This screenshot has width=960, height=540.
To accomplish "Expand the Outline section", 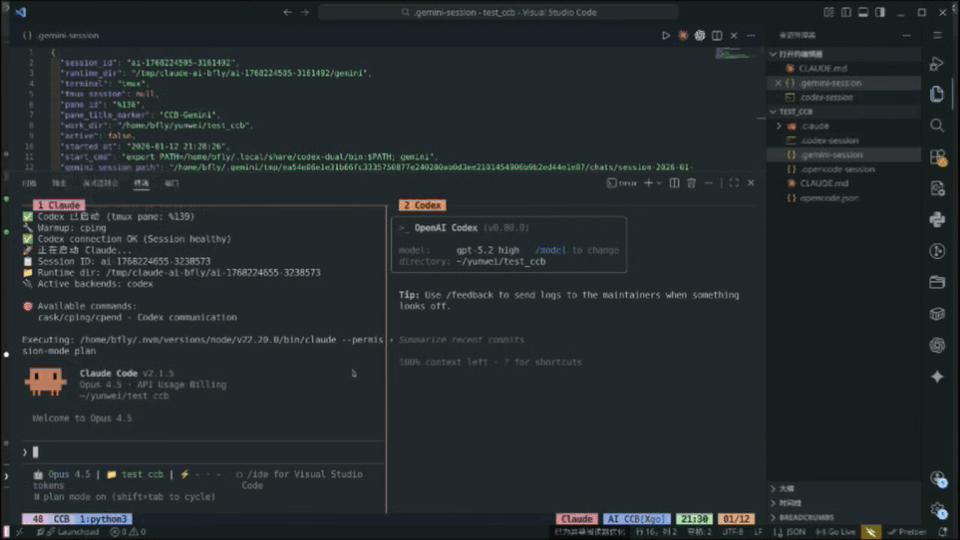I will 845,489.
